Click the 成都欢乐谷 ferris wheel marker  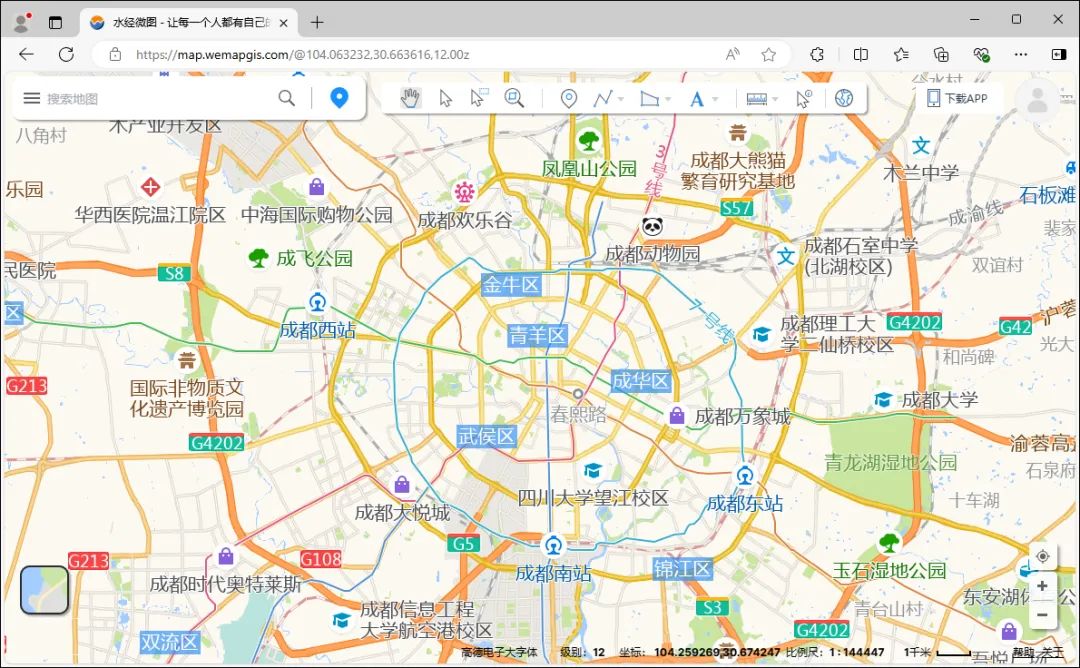click(464, 191)
